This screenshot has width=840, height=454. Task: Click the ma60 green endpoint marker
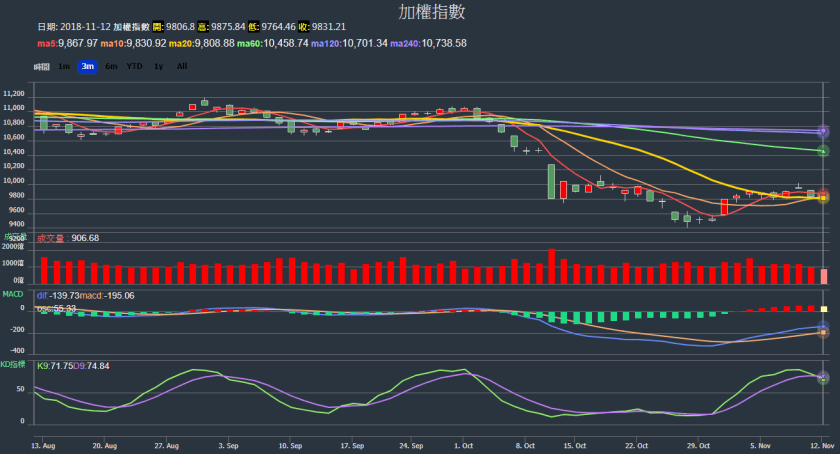click(823, 151)
